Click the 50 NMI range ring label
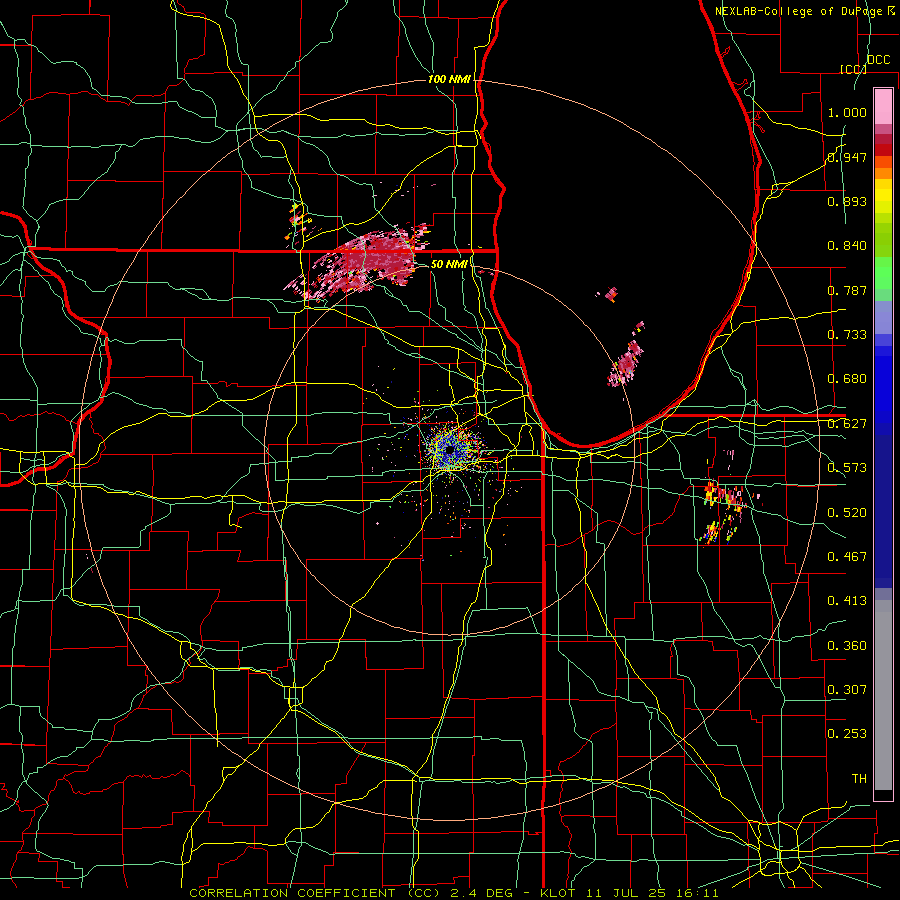This screenshot has height=900, width=900. coord(449,264)
